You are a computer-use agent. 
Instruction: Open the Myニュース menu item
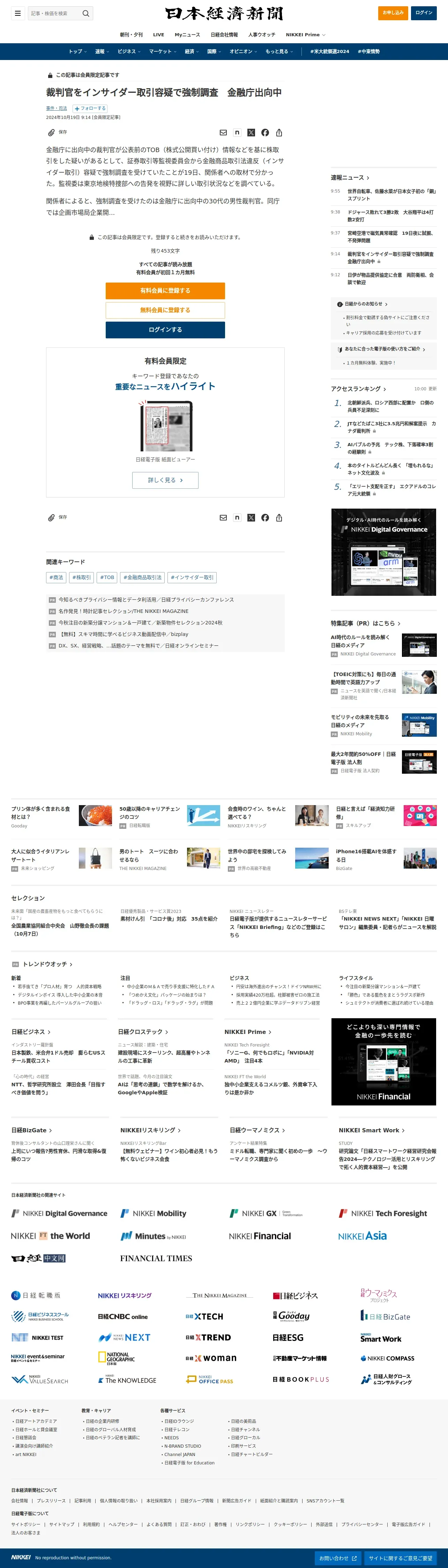tap(187, 35)
